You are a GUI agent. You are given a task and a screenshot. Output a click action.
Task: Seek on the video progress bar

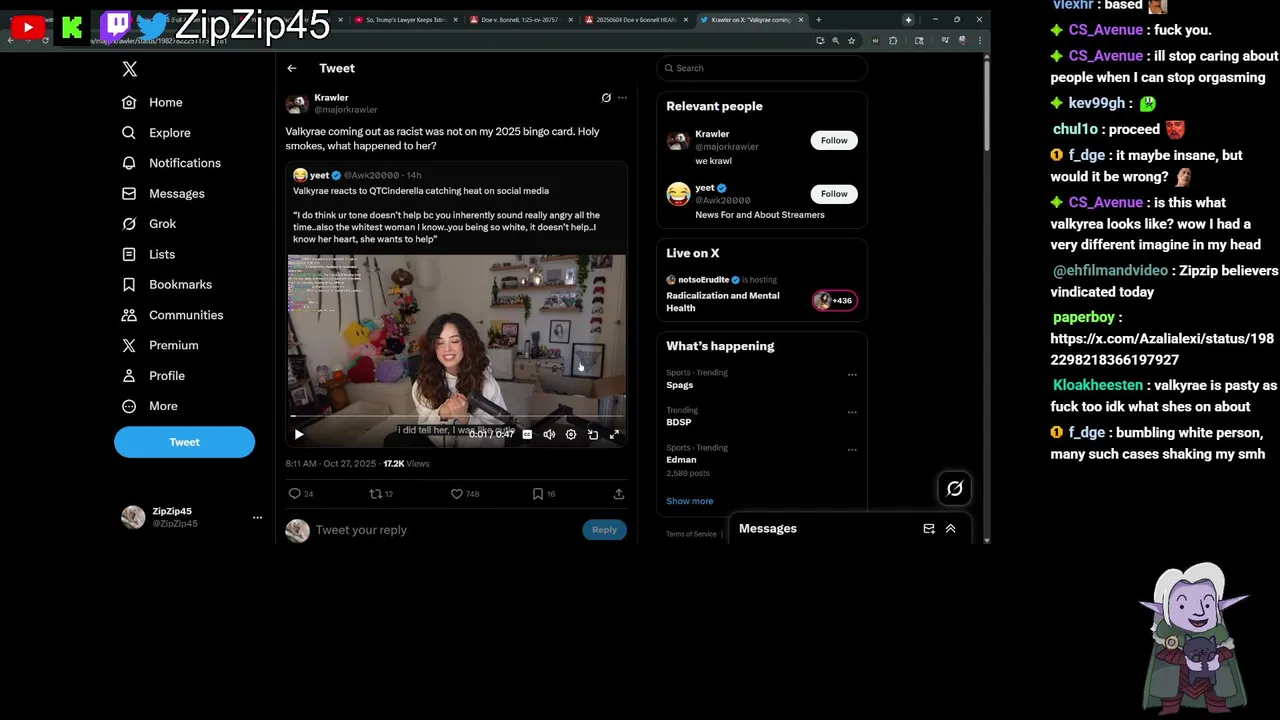[x=457, y=415]
